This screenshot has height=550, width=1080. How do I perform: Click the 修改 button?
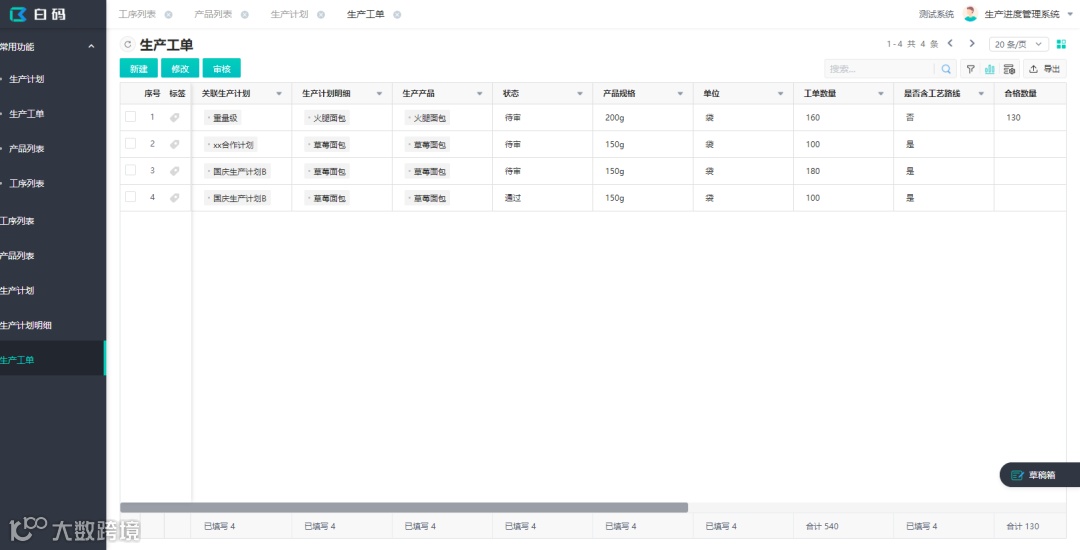(x=180, y=68)
